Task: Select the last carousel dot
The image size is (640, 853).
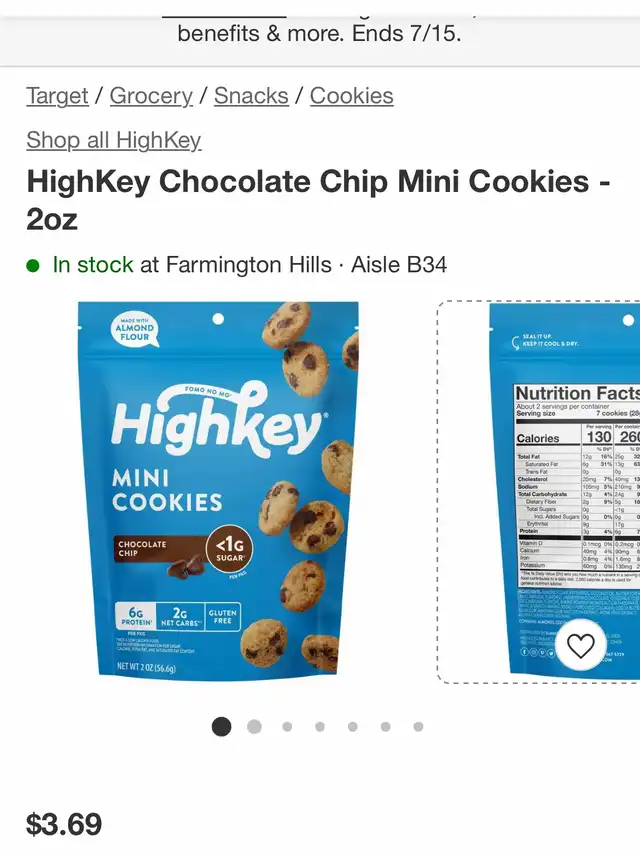Action: pyautogui.click(x=418, y=726)
